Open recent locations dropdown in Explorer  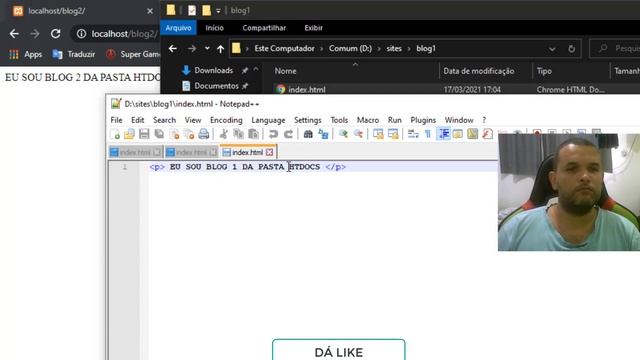click(x=207, y=49)
